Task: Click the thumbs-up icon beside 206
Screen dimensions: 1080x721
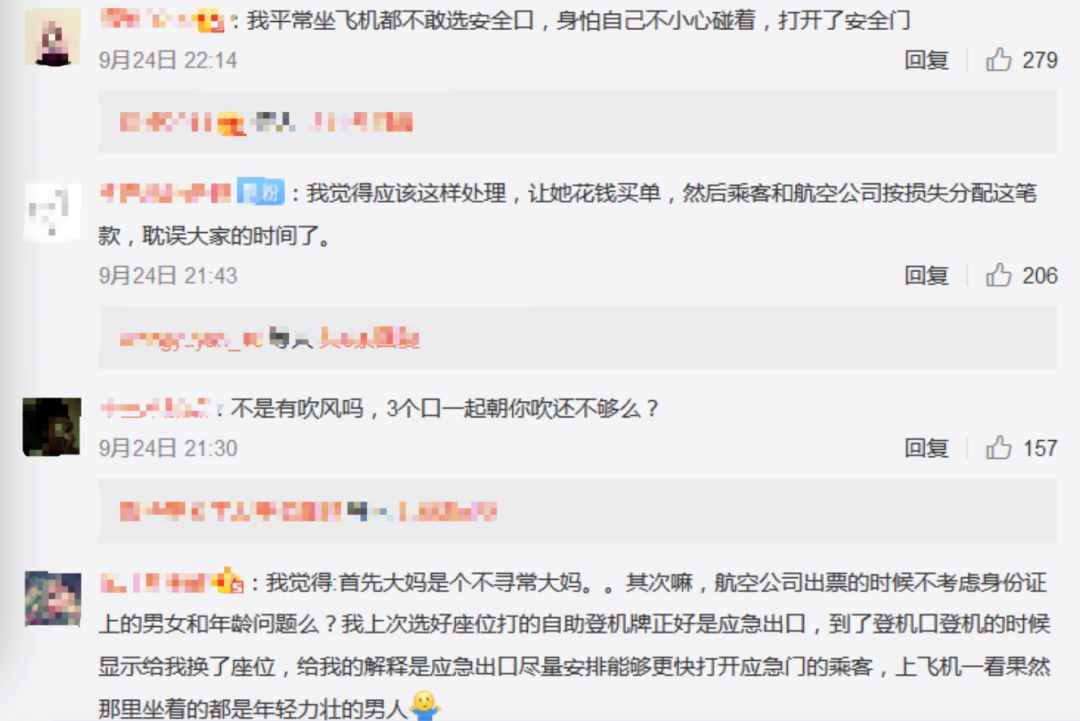Action: (999, 275)
